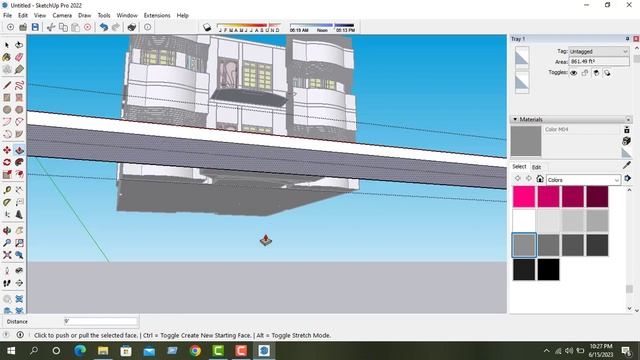Select the Rotate tool
Viewport: 640px width, 360px height.
(x=7, y=162)
